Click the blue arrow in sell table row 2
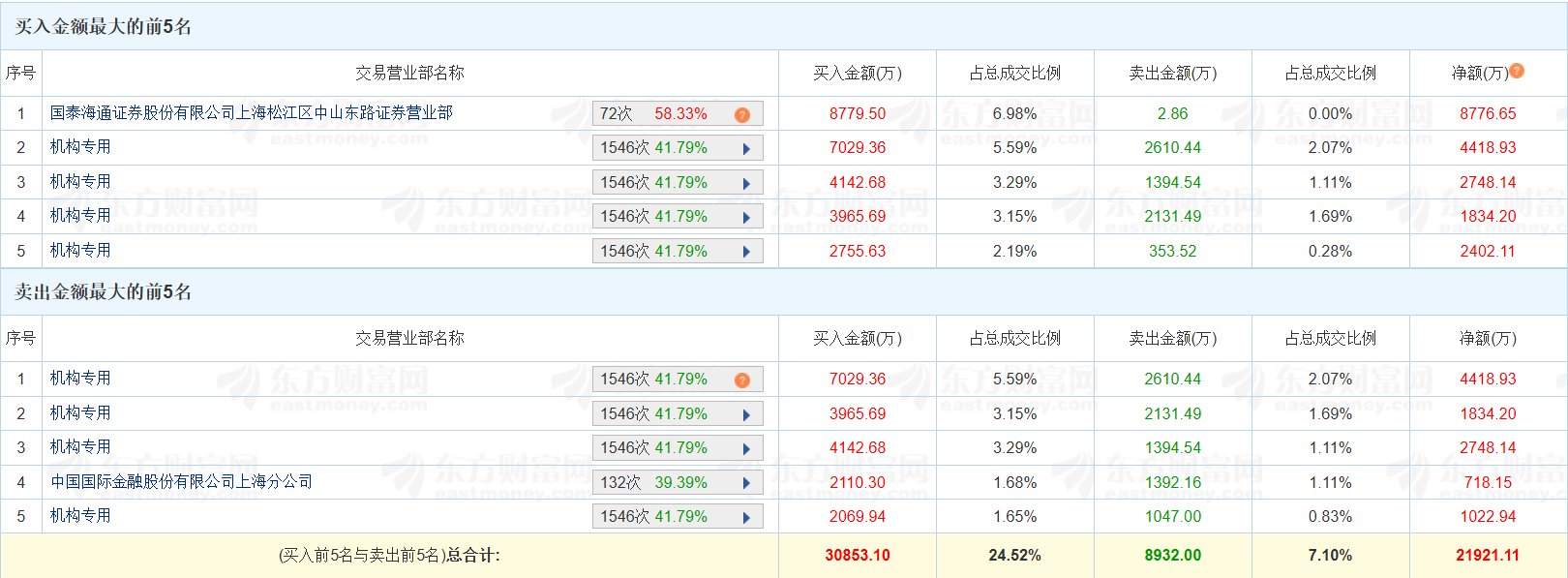Screen dimensions: 1568x578 coord(746,414)
